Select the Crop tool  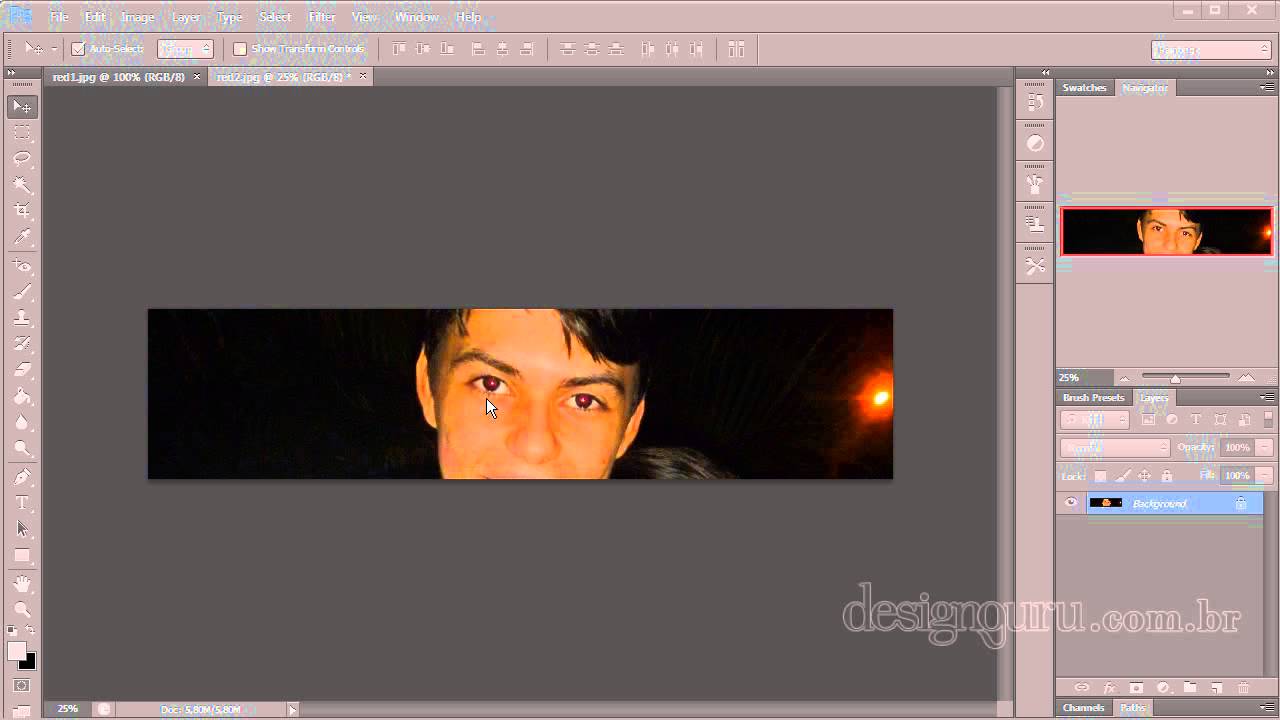22,211
